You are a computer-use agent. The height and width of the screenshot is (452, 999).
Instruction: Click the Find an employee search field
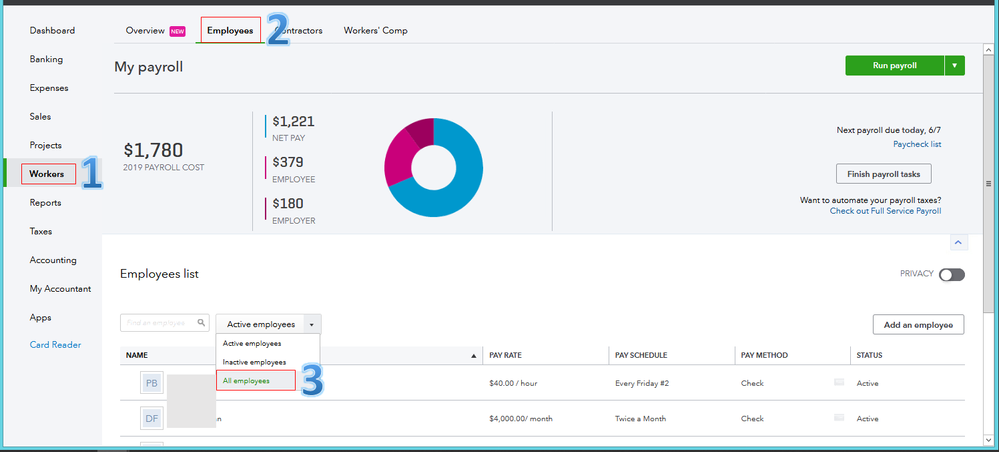[164, 323]
